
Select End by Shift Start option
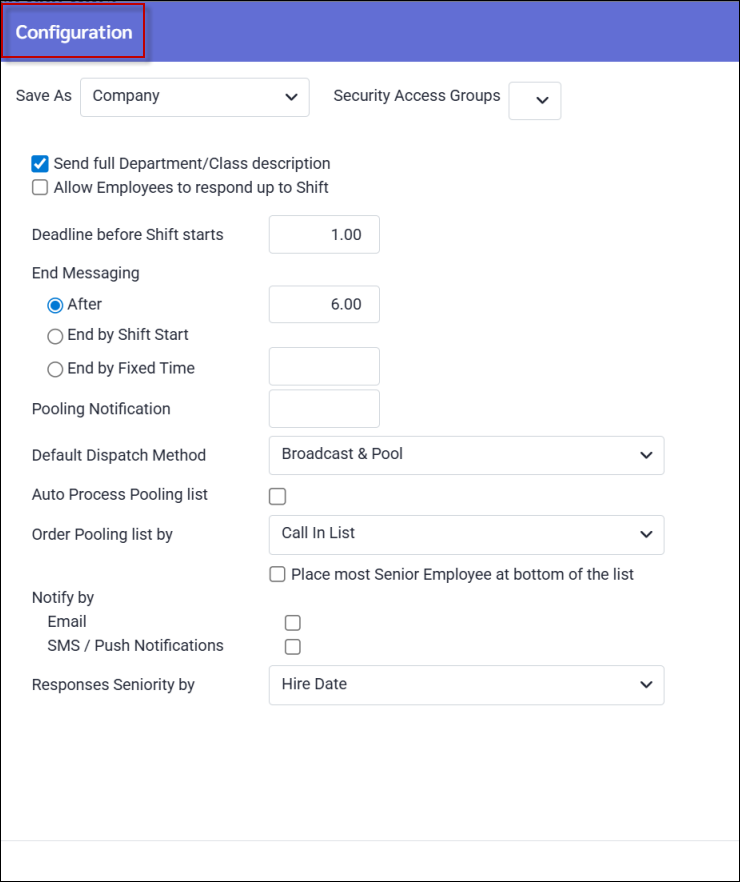click(x=55, y=335)
